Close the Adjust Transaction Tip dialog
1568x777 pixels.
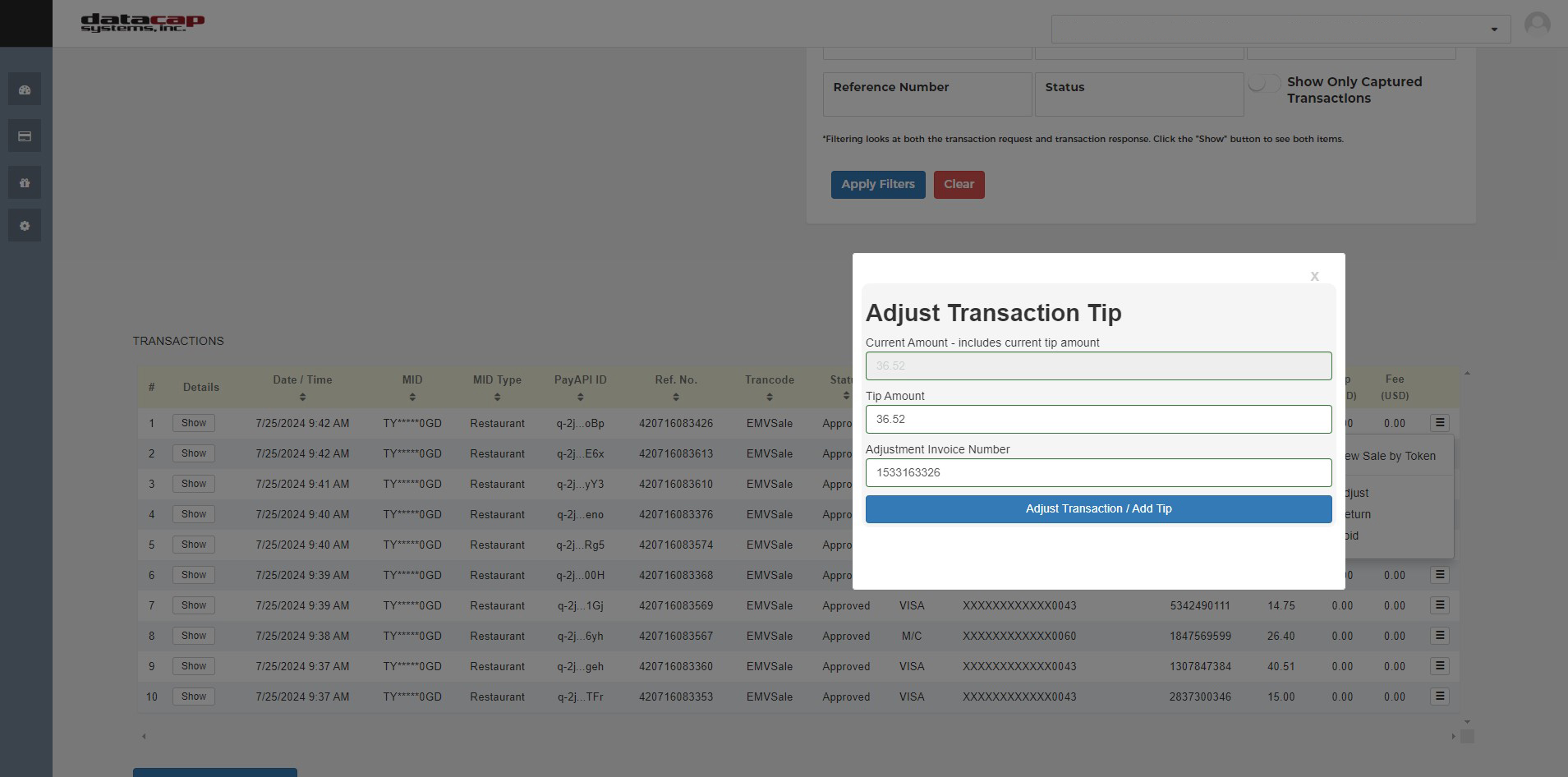coord(1313,276)
